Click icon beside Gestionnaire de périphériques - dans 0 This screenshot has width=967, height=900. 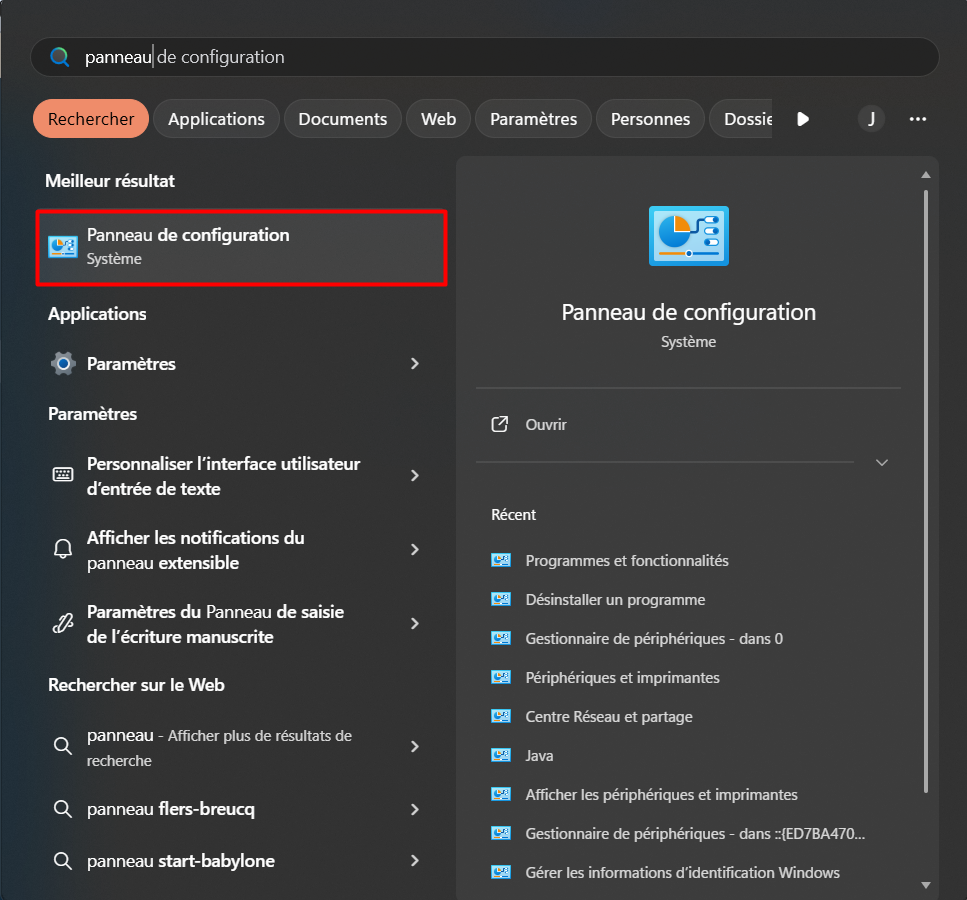coord(501,638)
